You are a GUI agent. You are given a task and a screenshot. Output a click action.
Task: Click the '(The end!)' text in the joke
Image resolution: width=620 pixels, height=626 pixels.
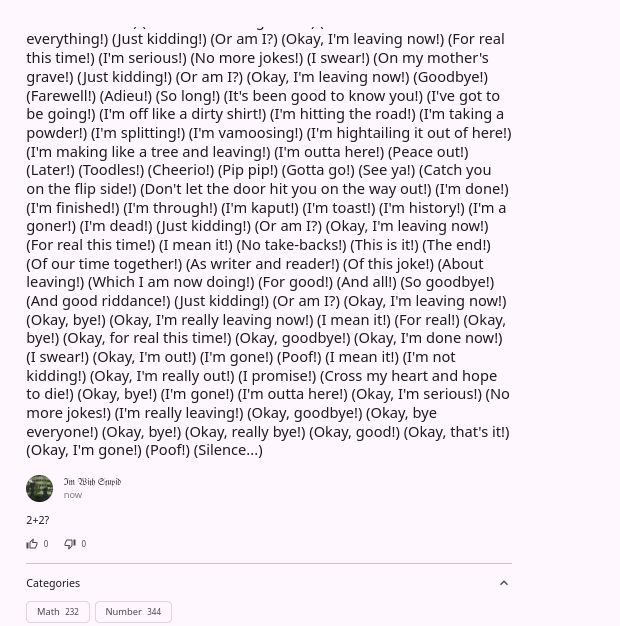coord(456,245)
